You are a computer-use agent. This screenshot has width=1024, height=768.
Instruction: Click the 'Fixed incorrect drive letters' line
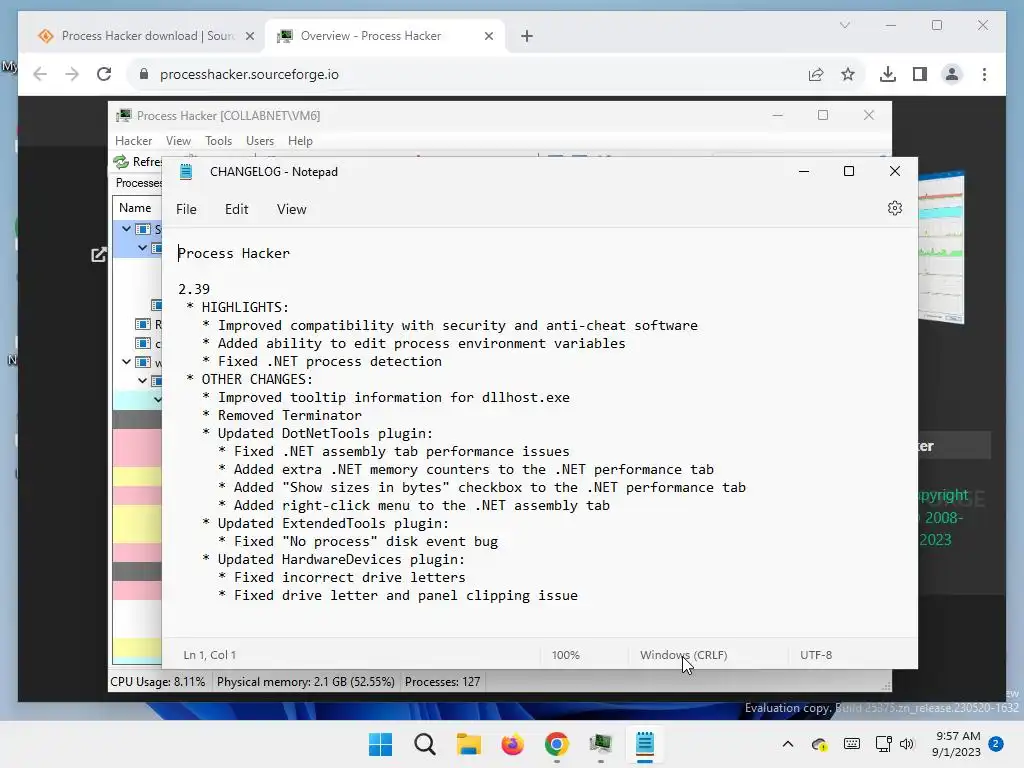tap(349, 577)
